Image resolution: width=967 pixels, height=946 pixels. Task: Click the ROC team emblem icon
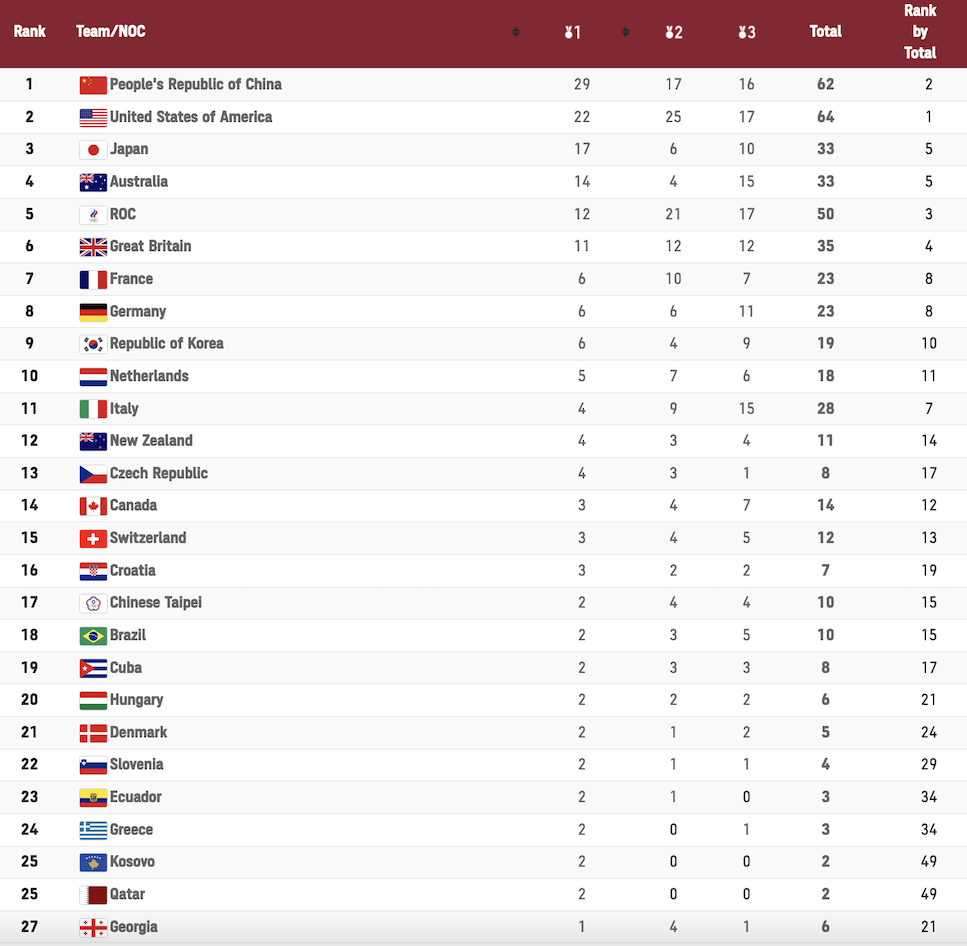click(93, 215)
